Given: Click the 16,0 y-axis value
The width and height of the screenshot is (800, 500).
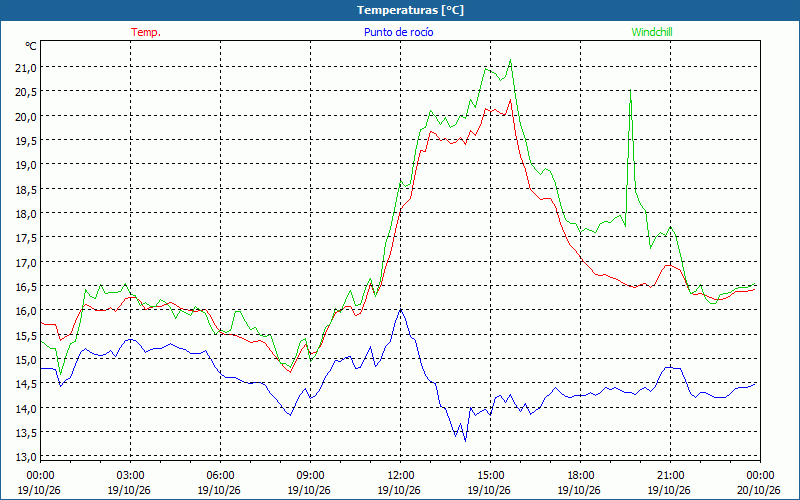Looking at the screenshot, I should [26, 311].
